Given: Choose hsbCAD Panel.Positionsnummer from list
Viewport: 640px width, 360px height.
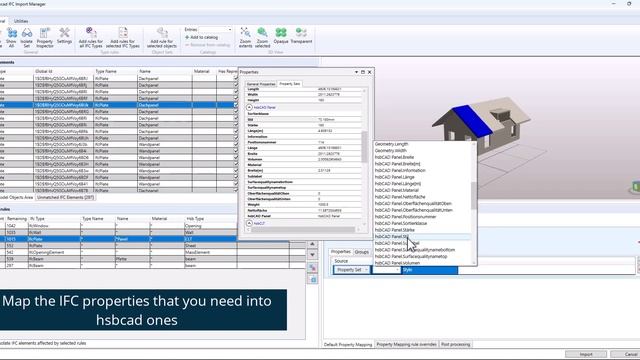Looking at the screenshot, I should (405, 216).
